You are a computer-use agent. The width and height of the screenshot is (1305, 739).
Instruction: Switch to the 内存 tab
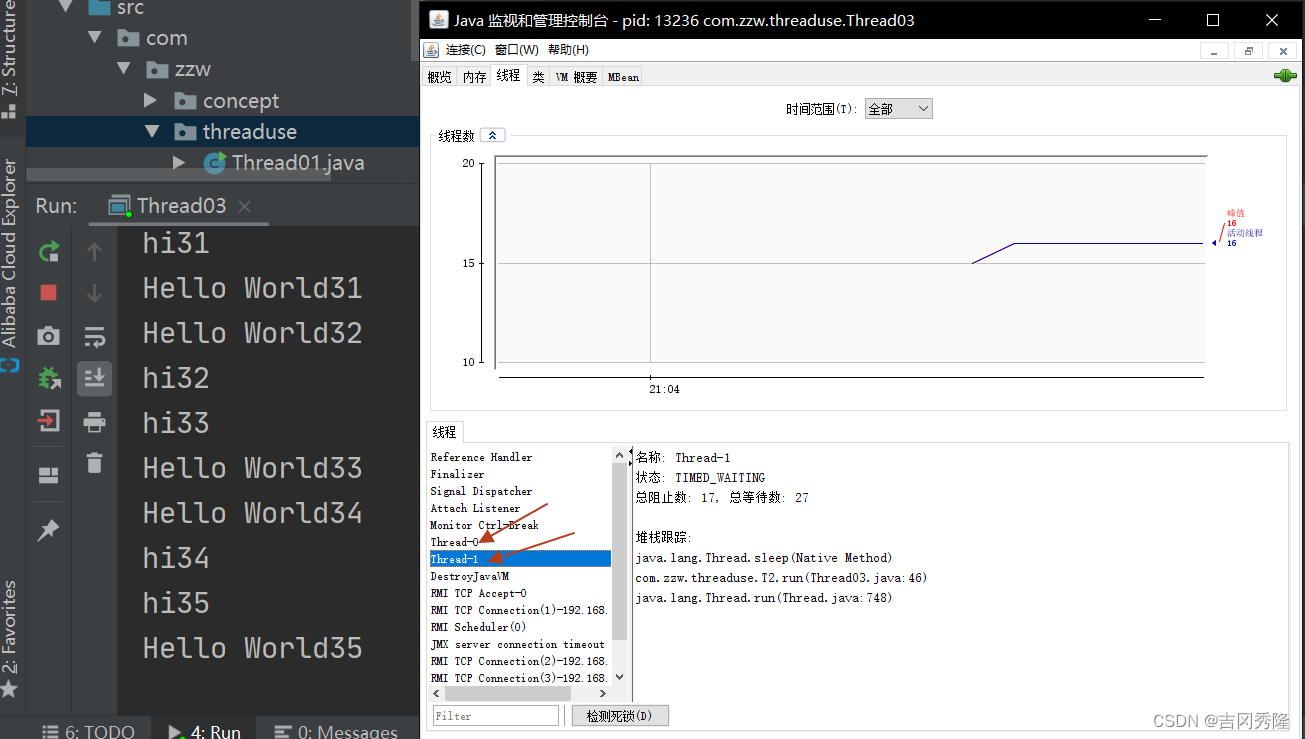[474, 77]
